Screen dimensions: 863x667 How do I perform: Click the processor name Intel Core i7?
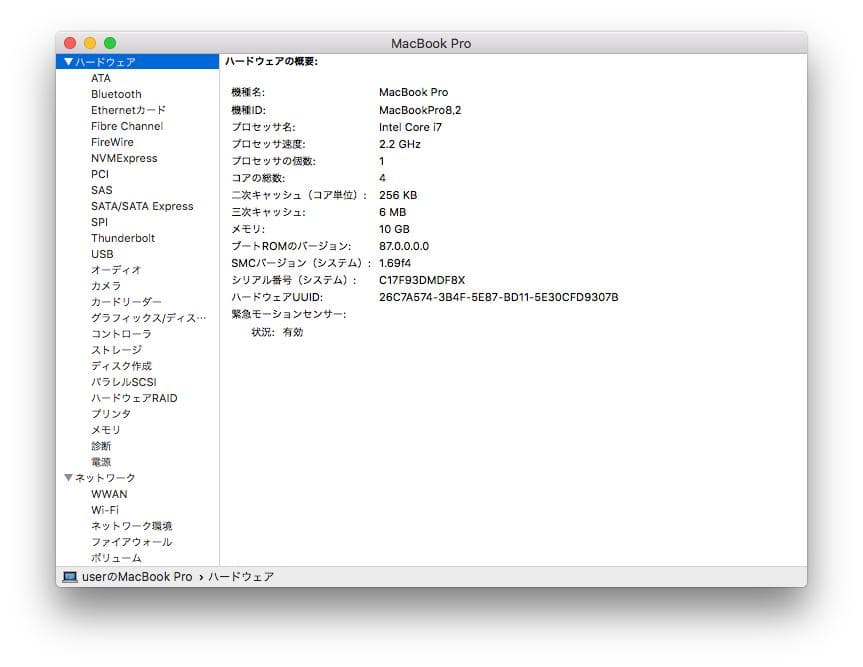point(410,127)
